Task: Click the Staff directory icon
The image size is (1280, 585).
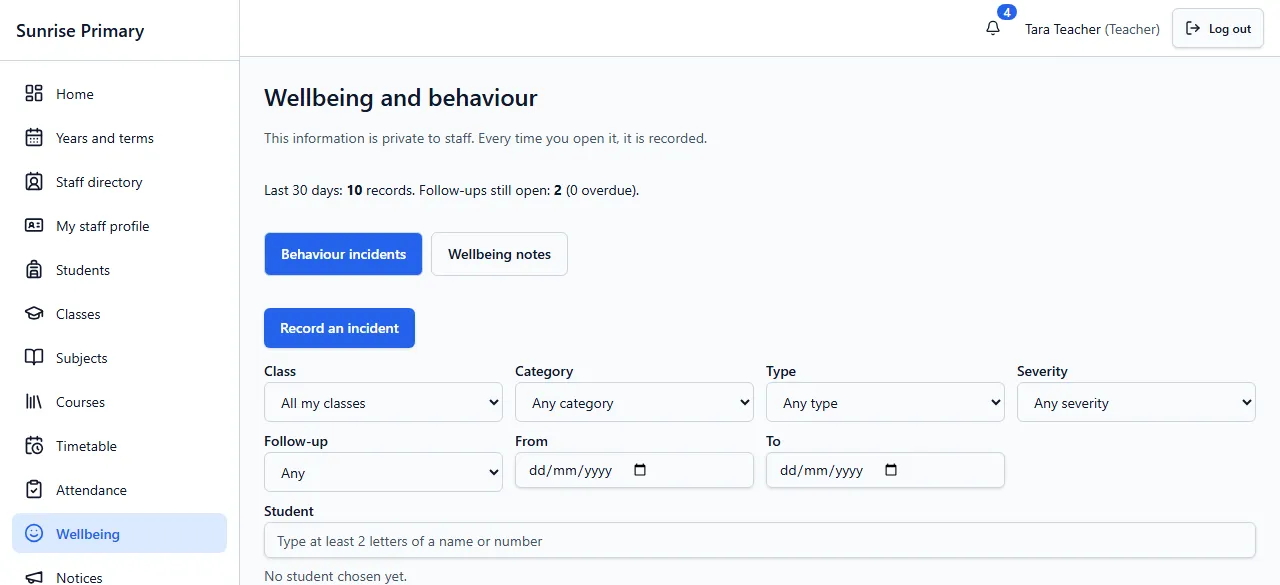Action: 34,181
